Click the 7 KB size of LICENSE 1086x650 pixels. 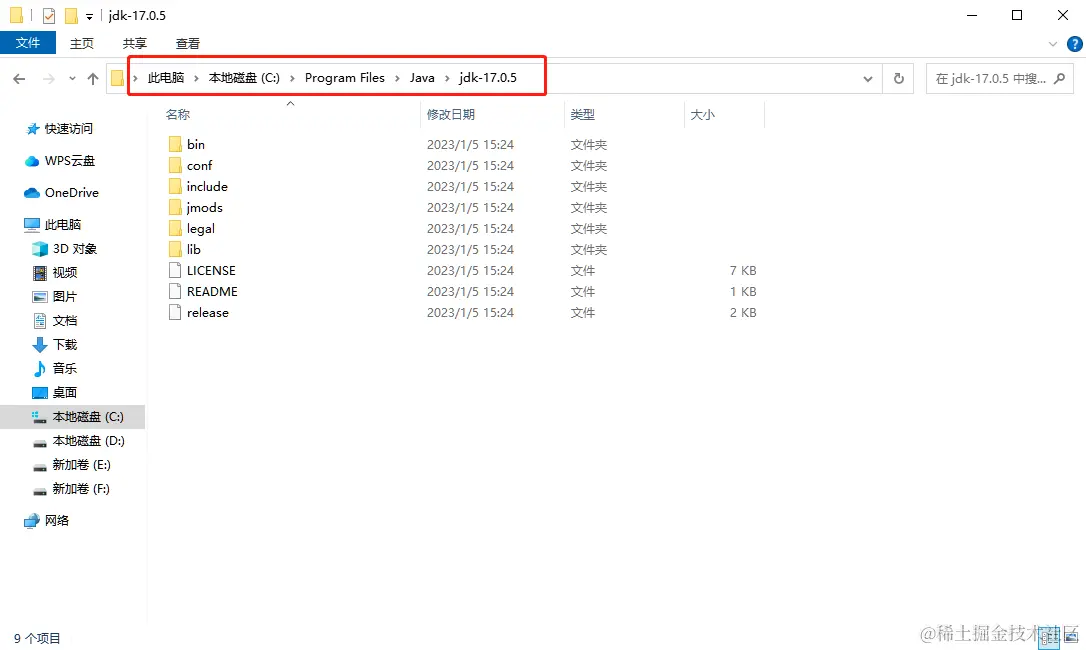tap(742, 270)
